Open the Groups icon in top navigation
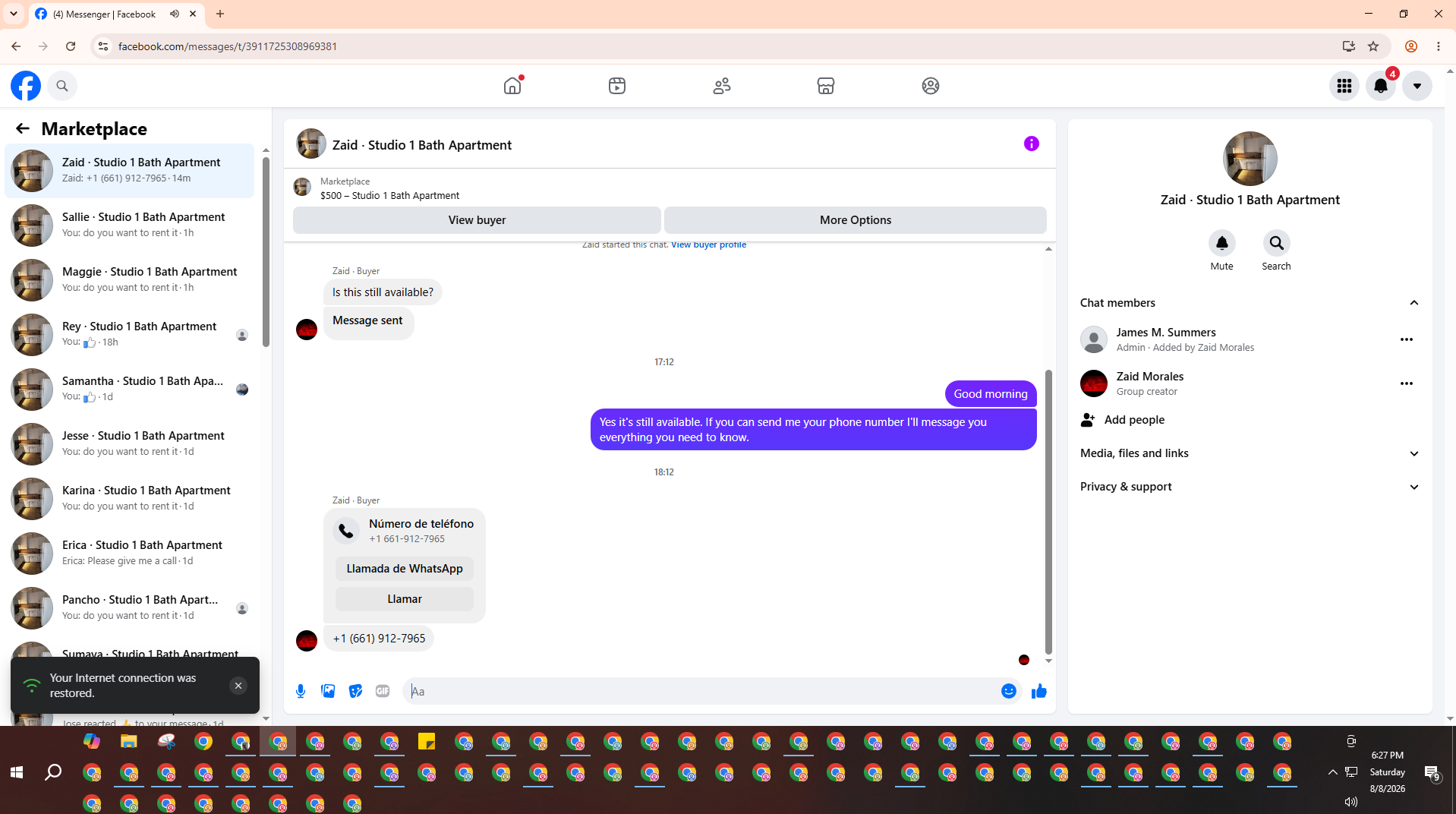Screen dimensions: 1456x814 point(931,86)
